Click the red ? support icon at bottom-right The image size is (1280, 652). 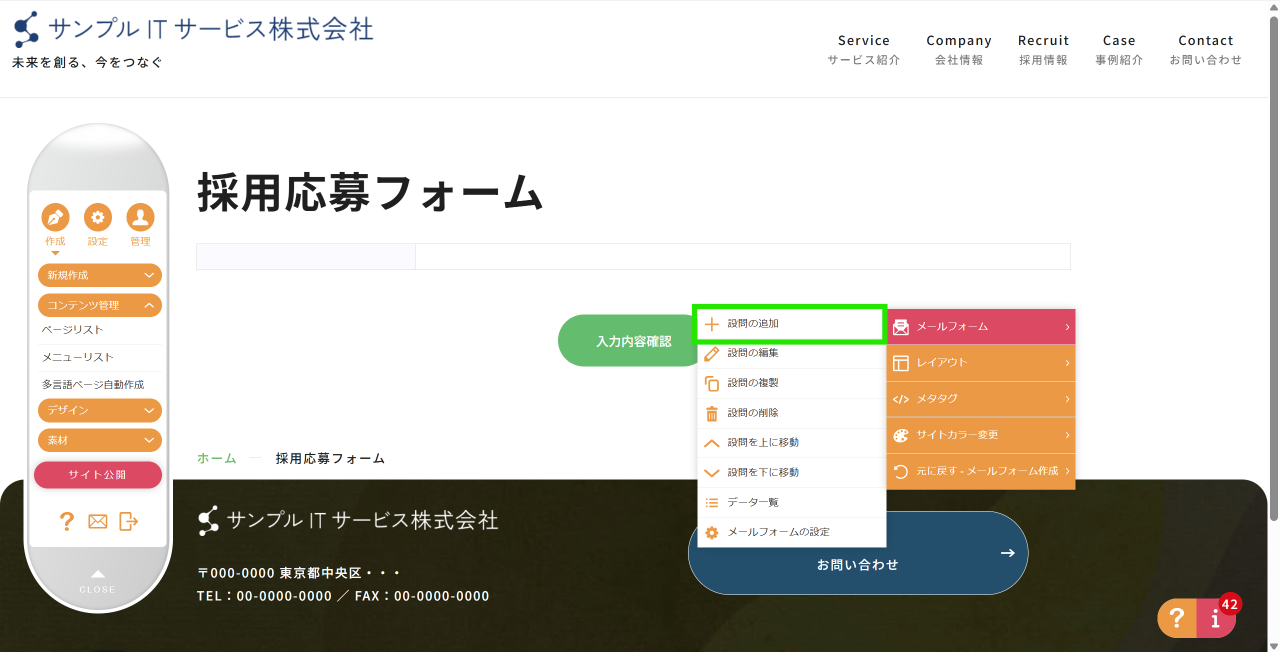pos(1177,618)
